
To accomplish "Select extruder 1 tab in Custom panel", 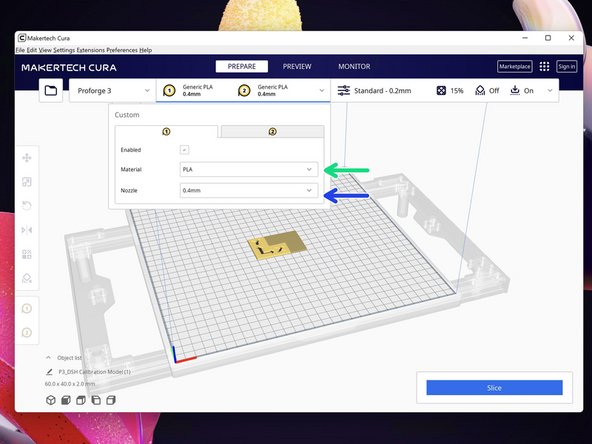I will pyautogui.click(x=166, y=132).
